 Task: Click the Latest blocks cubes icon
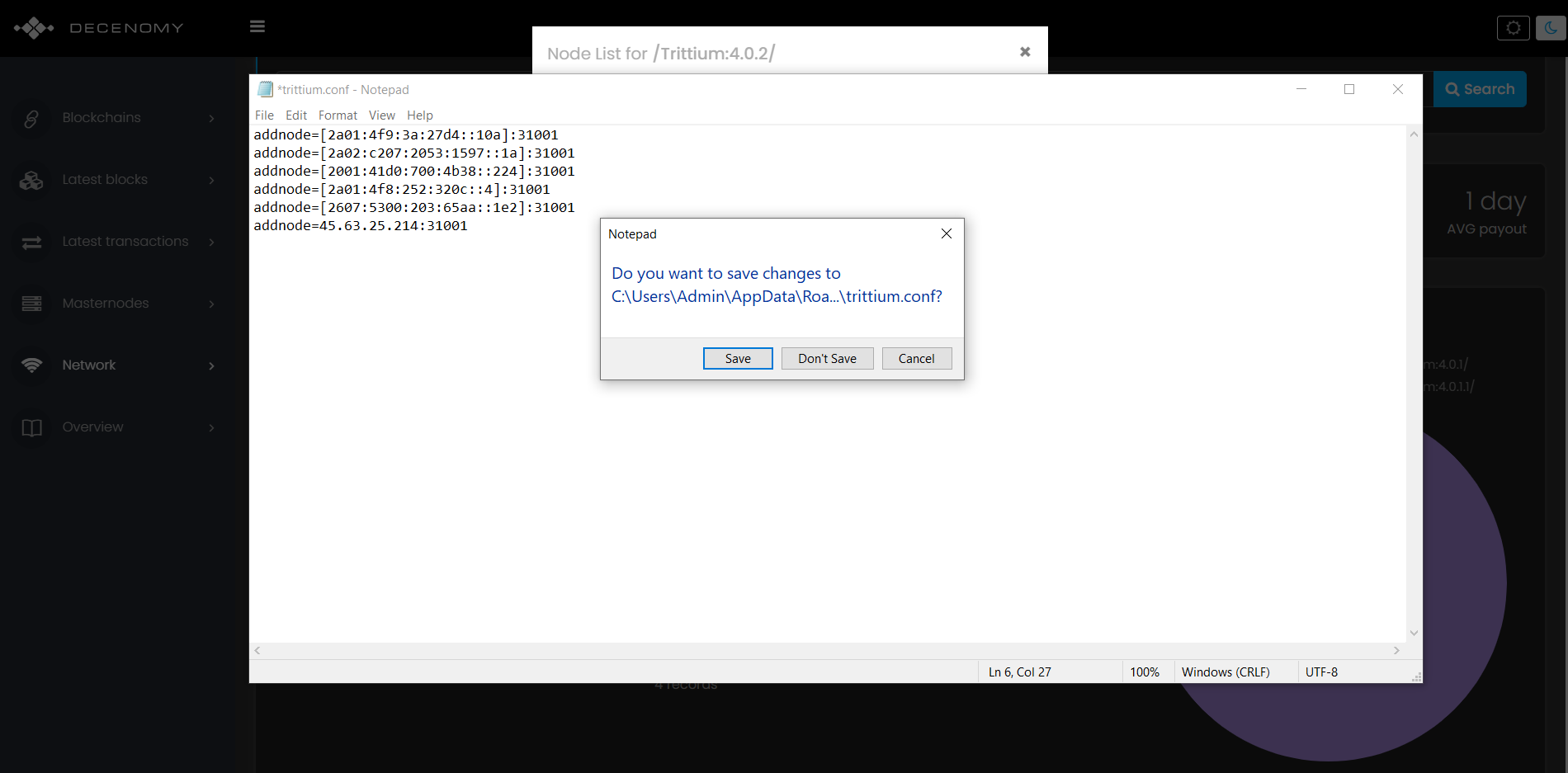click(31, 180)
